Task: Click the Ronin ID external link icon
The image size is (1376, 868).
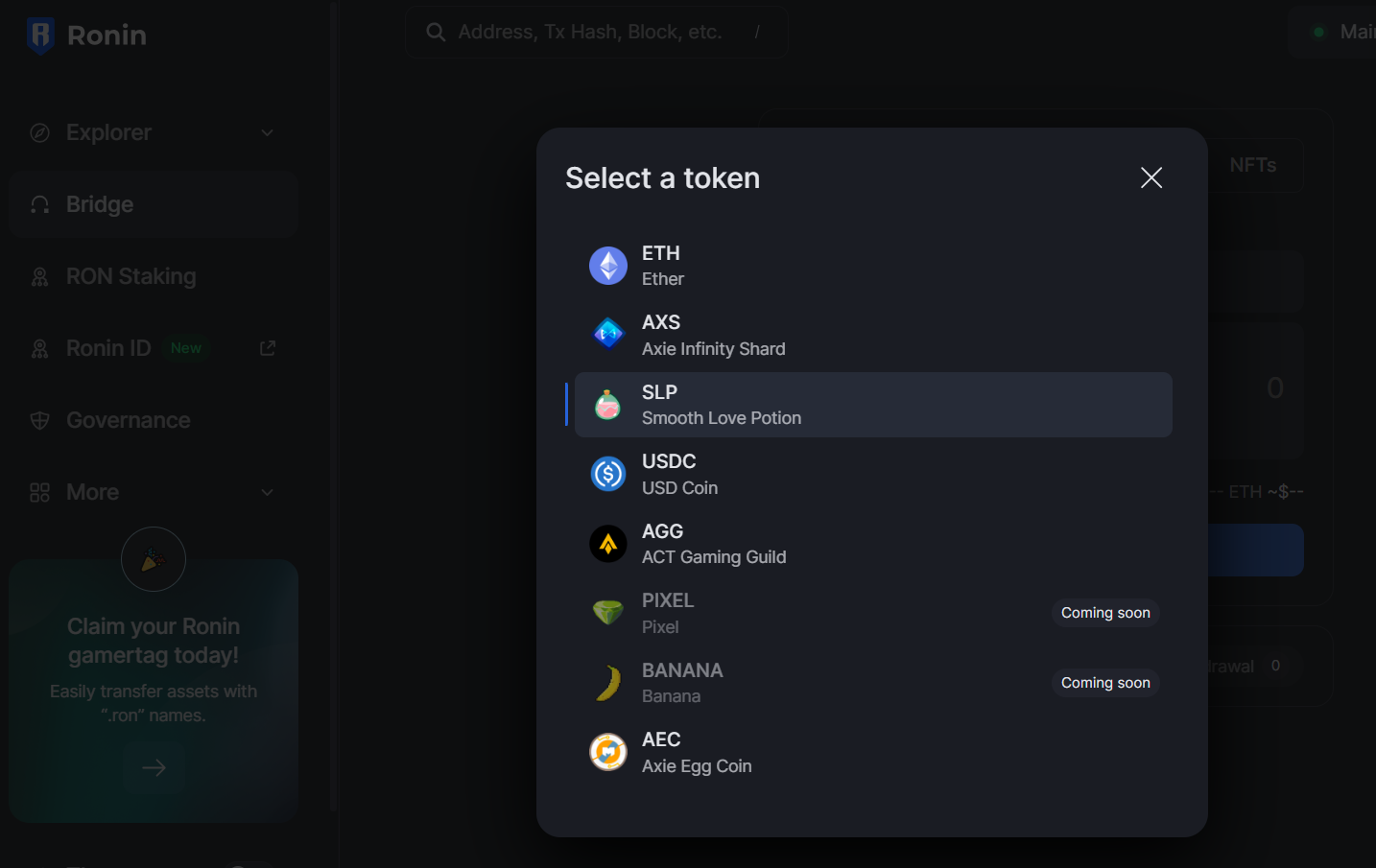Action: point(268,348)
